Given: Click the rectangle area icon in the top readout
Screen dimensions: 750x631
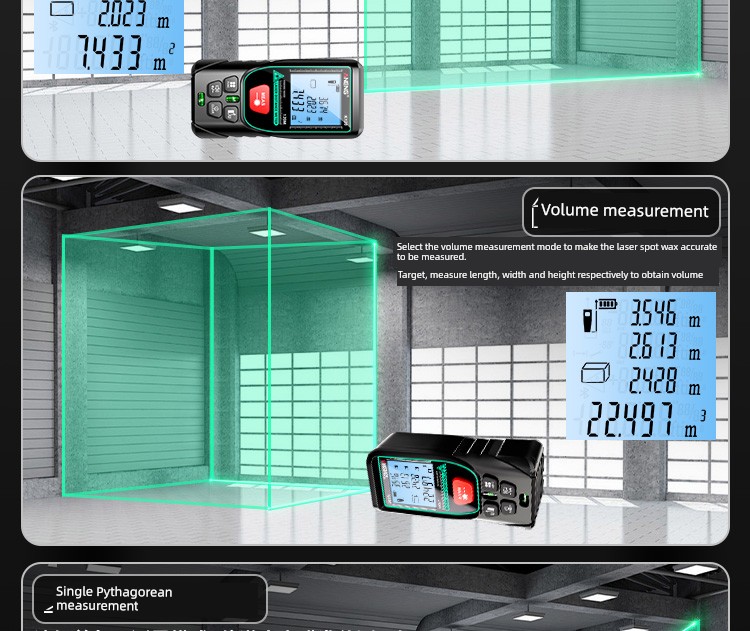Looking at the screenshot, I should [x=62, y=9].
